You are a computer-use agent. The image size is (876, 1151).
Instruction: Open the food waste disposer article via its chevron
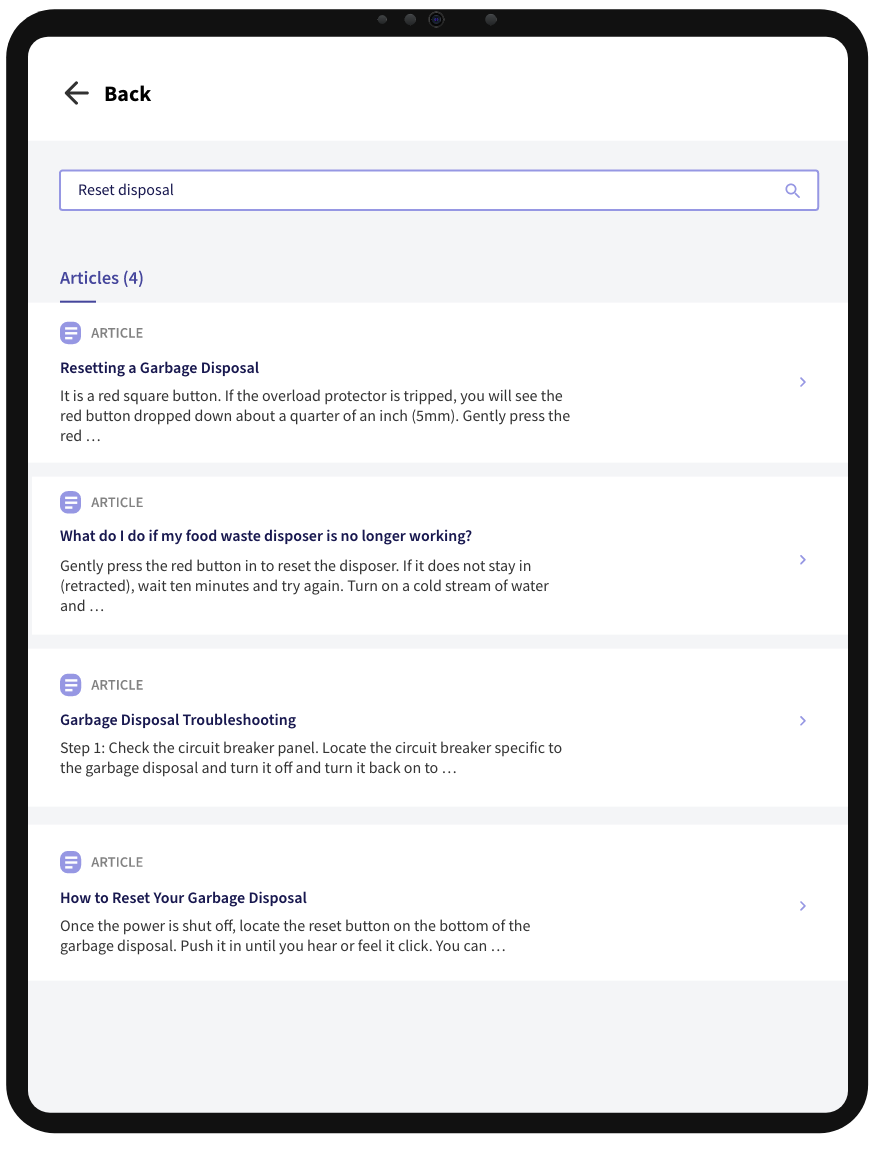point(802,559)
